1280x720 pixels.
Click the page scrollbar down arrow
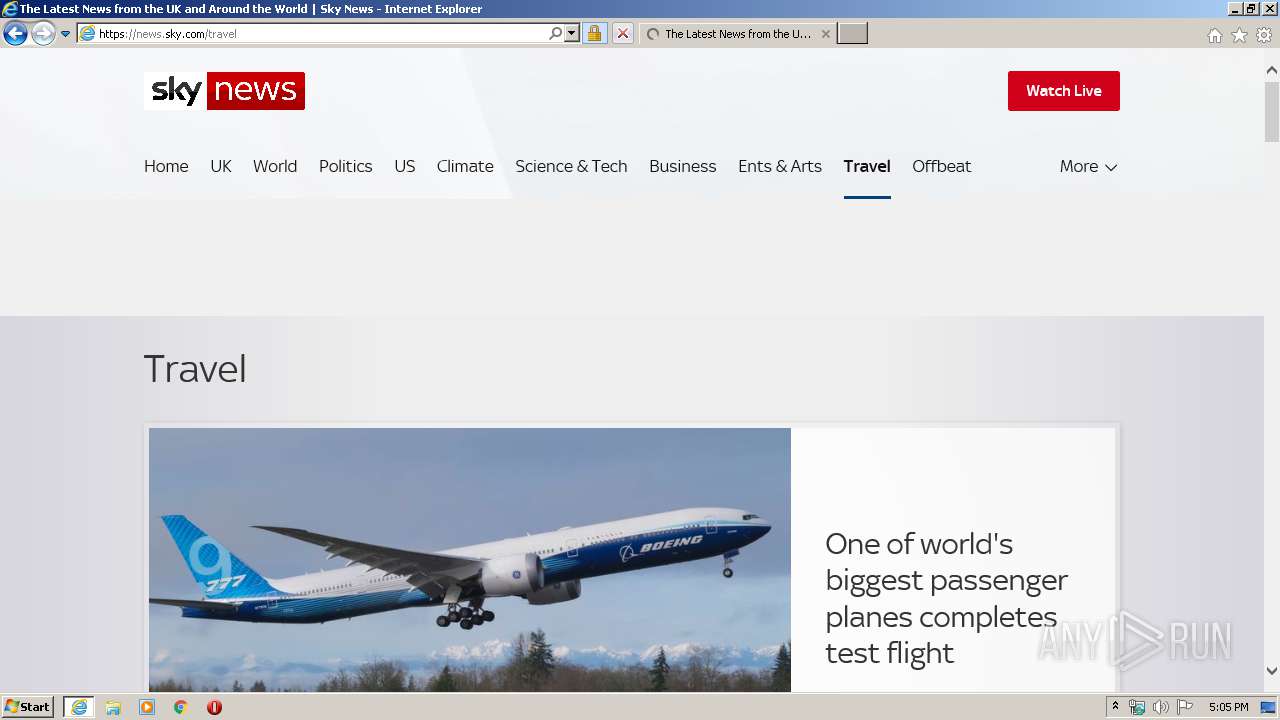(x=1272, y=671)
